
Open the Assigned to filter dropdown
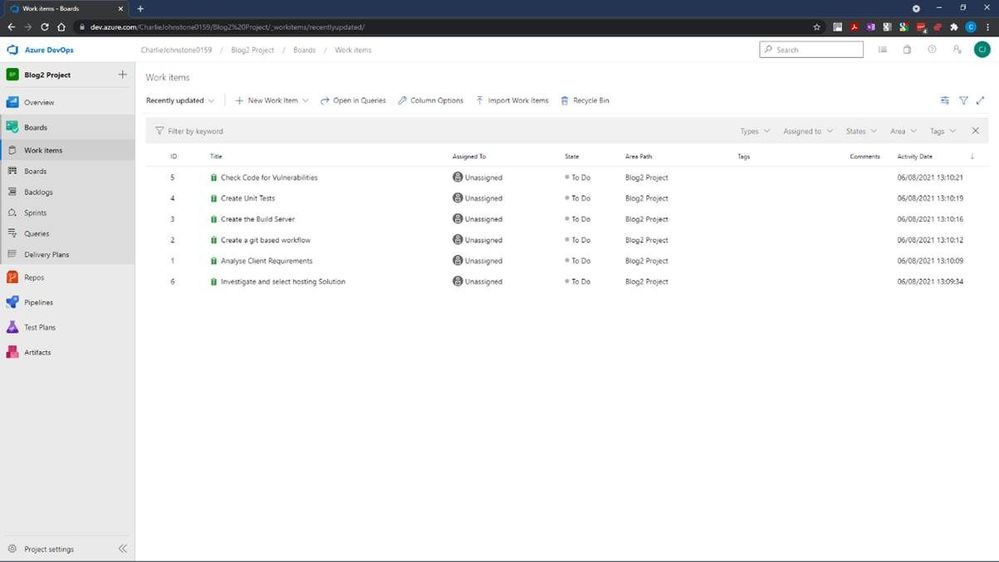coord(808,131)
